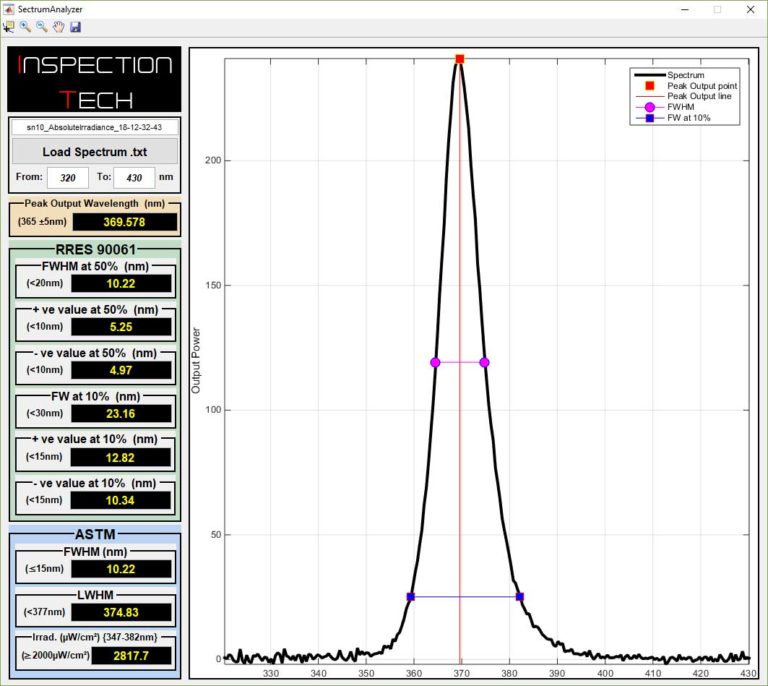The width and height of the screenshot is (768, 686).
Task: Click the left magenta FWHM marker
Action: 435,362
